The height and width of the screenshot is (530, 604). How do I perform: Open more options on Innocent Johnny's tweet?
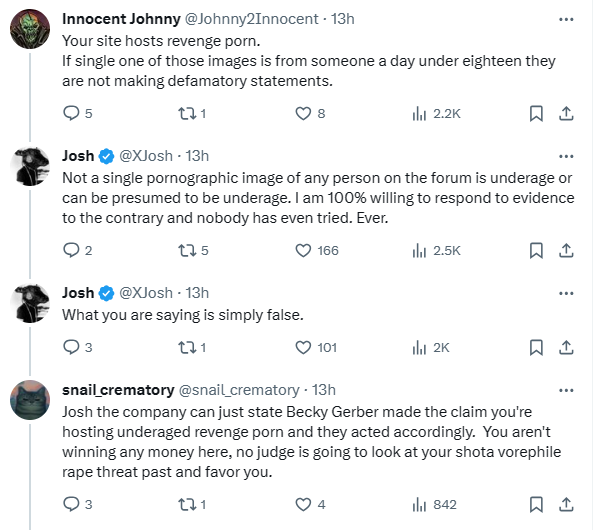pyautogui.click(x=566, y=19)
